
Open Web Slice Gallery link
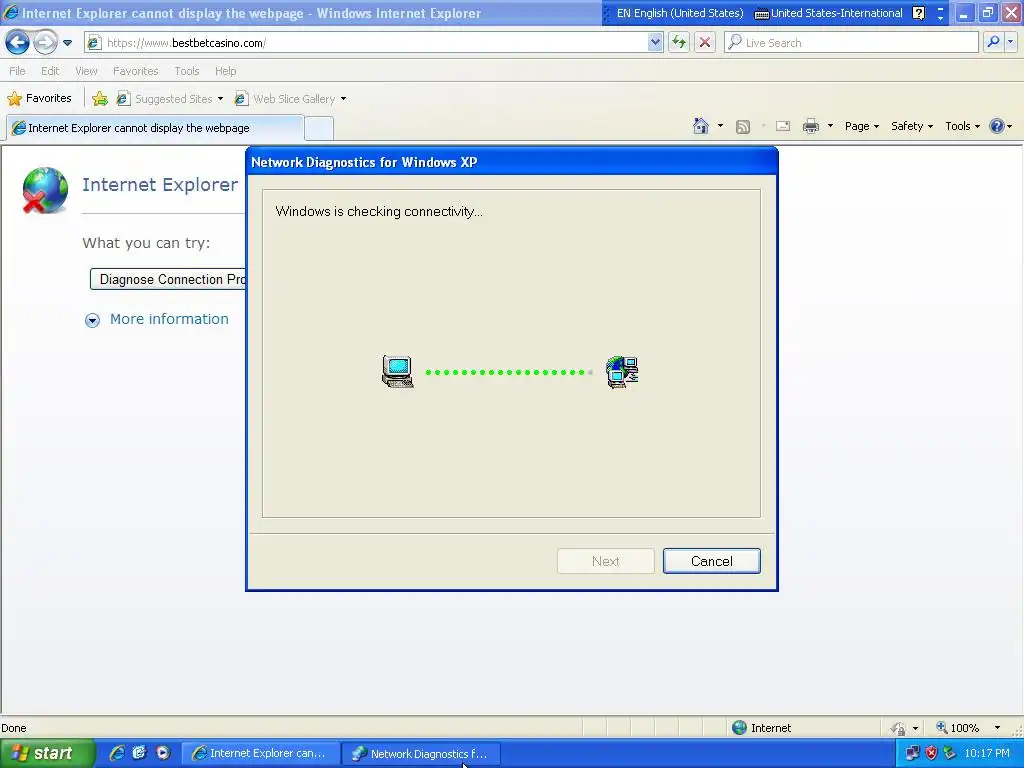pos(285,99)
